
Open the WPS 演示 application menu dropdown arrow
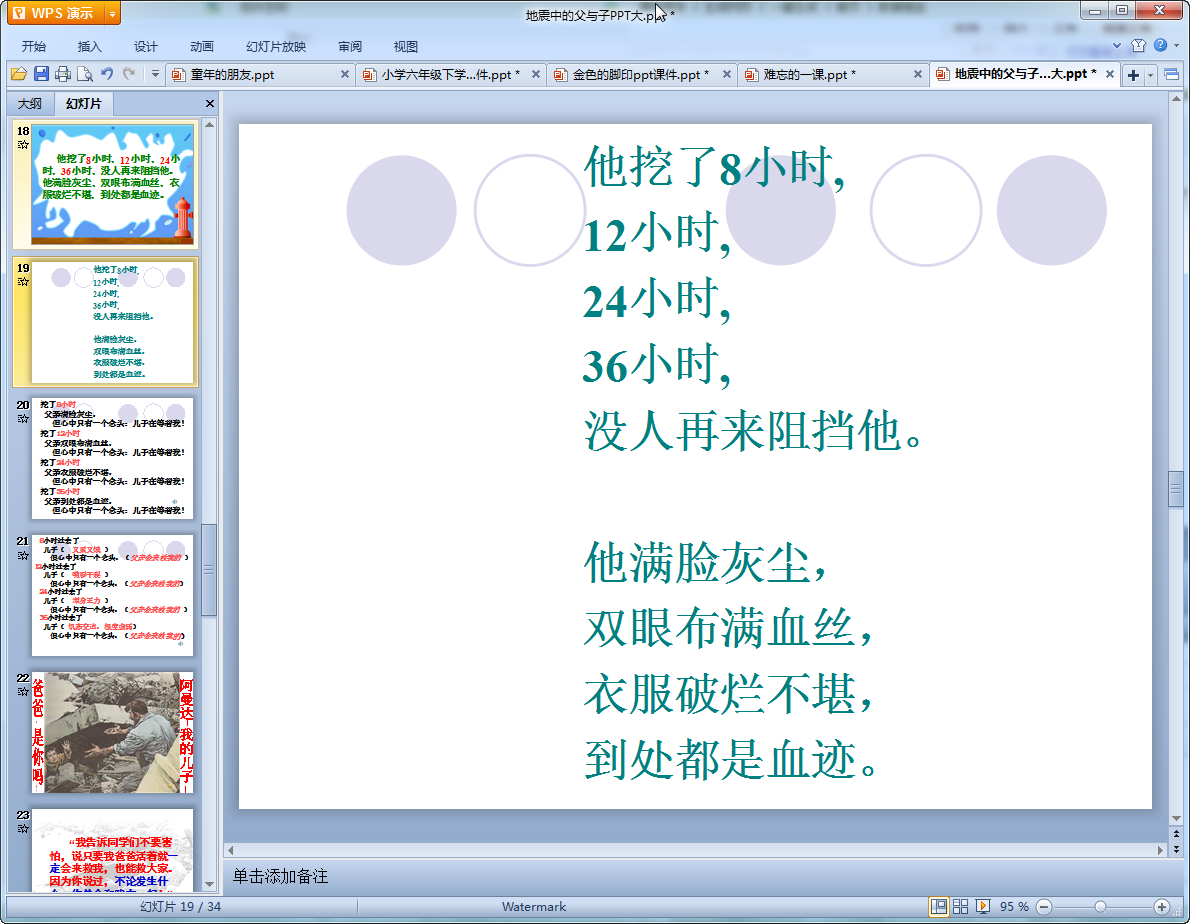point(111,14)
